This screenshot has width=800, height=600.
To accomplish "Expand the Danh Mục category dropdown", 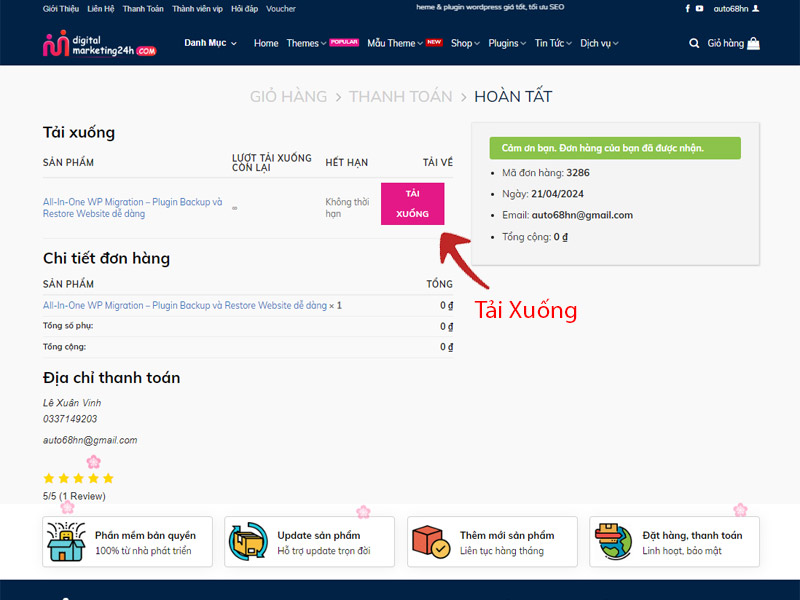I will coord(210,43).
